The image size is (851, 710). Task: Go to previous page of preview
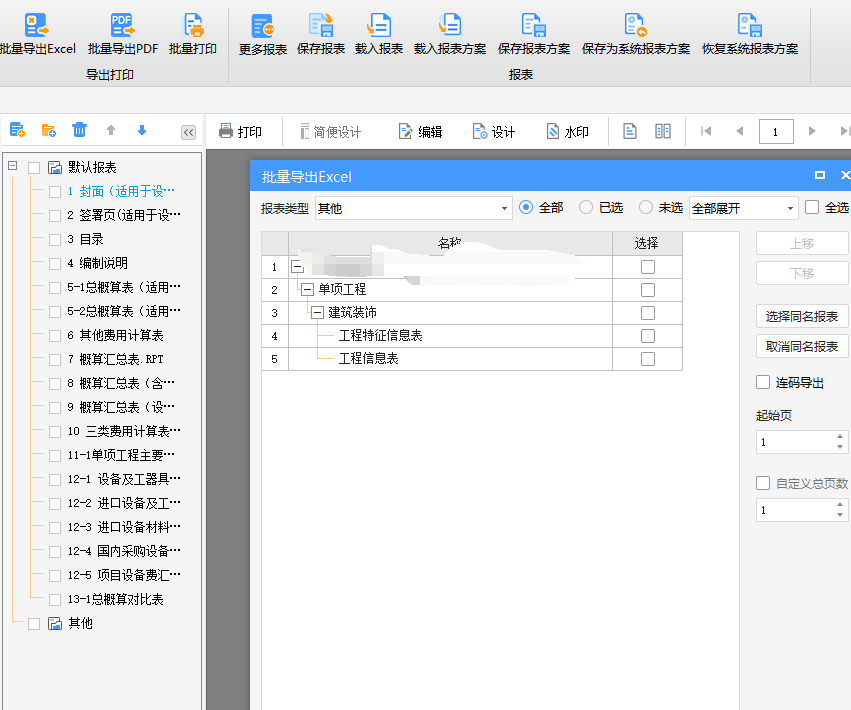[739, 131]
